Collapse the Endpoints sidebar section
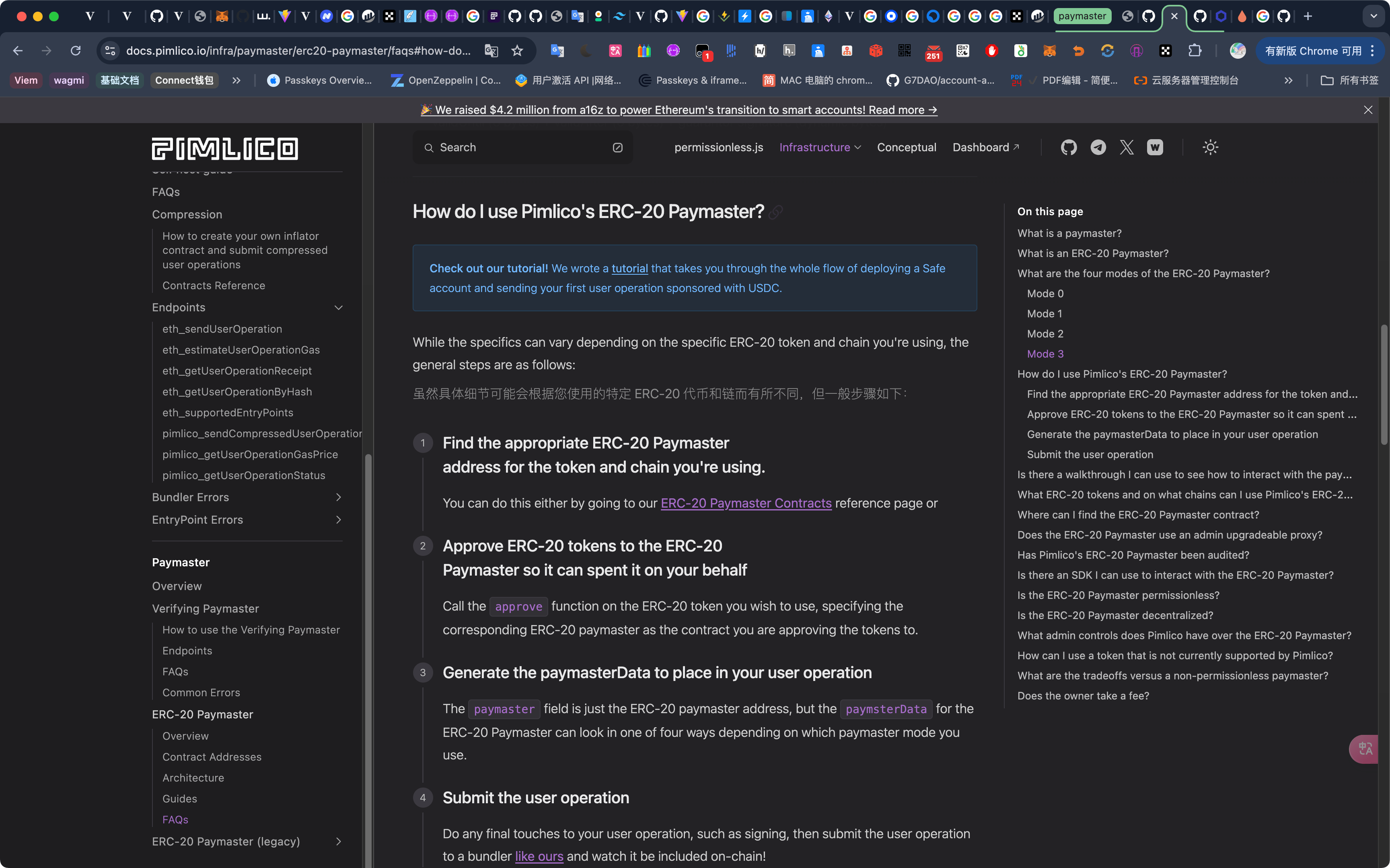This screenshot has width=1390, height=868. pos(339,308)
